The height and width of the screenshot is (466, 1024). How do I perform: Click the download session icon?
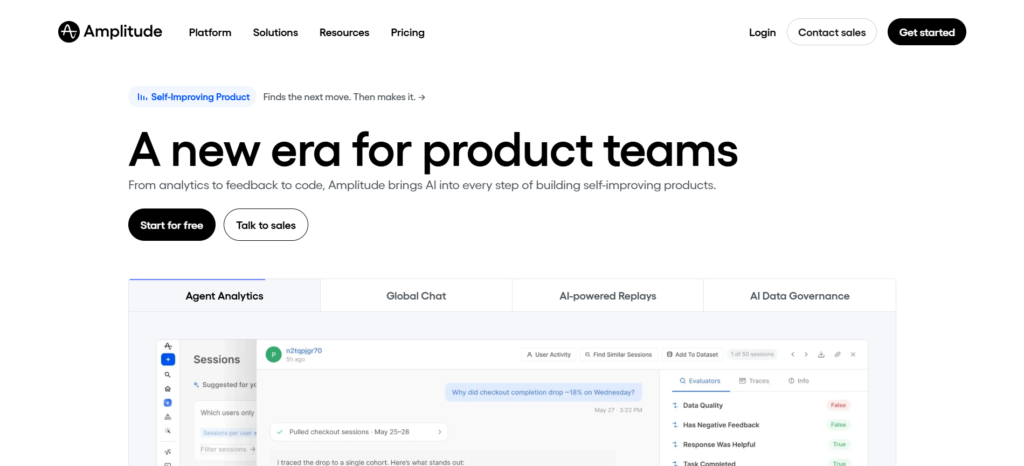822,354
